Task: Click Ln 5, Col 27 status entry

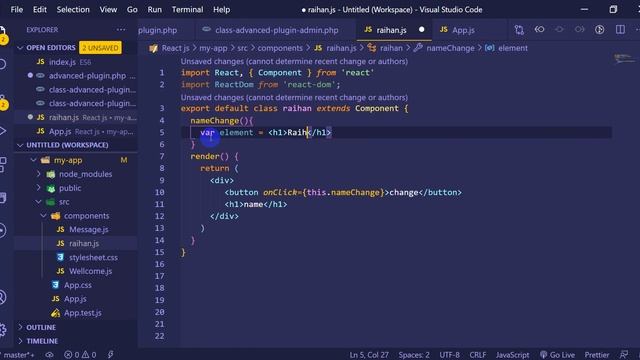Action: tap(369, 355)
